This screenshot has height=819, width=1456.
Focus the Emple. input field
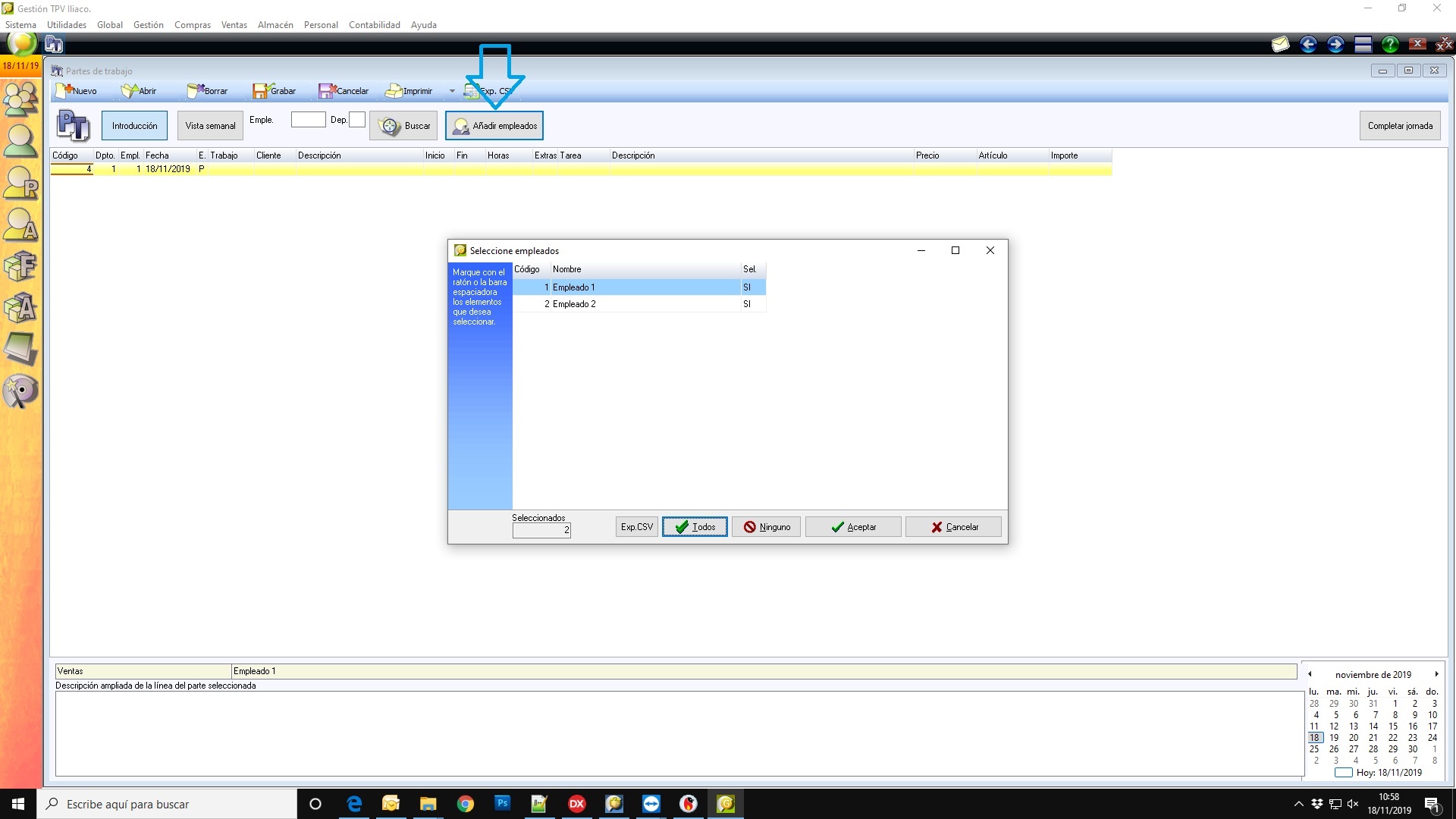[x=308, y=120]
